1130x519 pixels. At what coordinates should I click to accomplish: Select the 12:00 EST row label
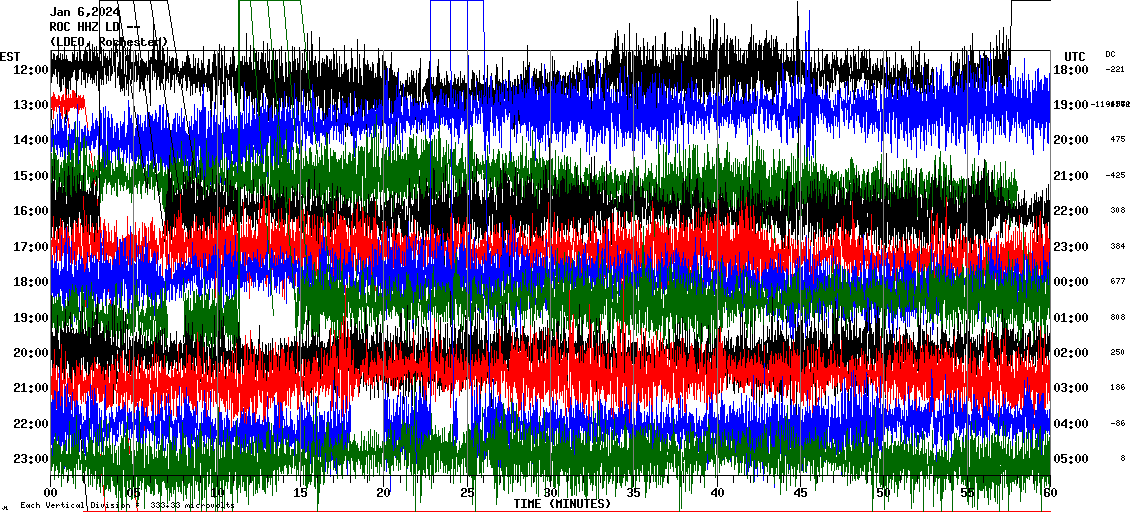point(30,70)
